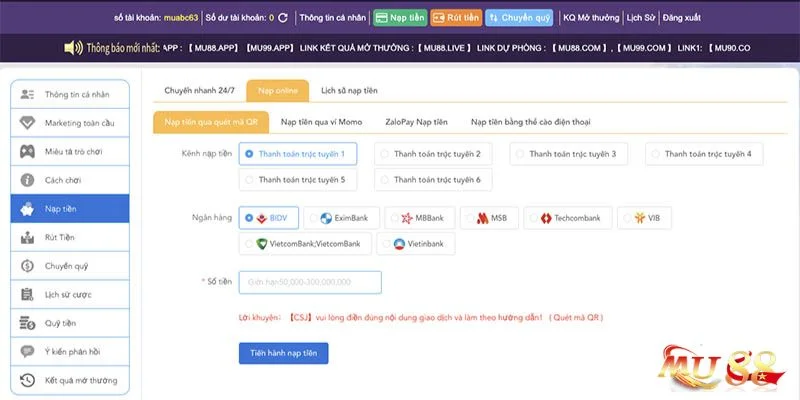Screen dimensions: 800x400
Task: Click Tiến hành nạp tiền button
Action: click(x=284, y=353)
